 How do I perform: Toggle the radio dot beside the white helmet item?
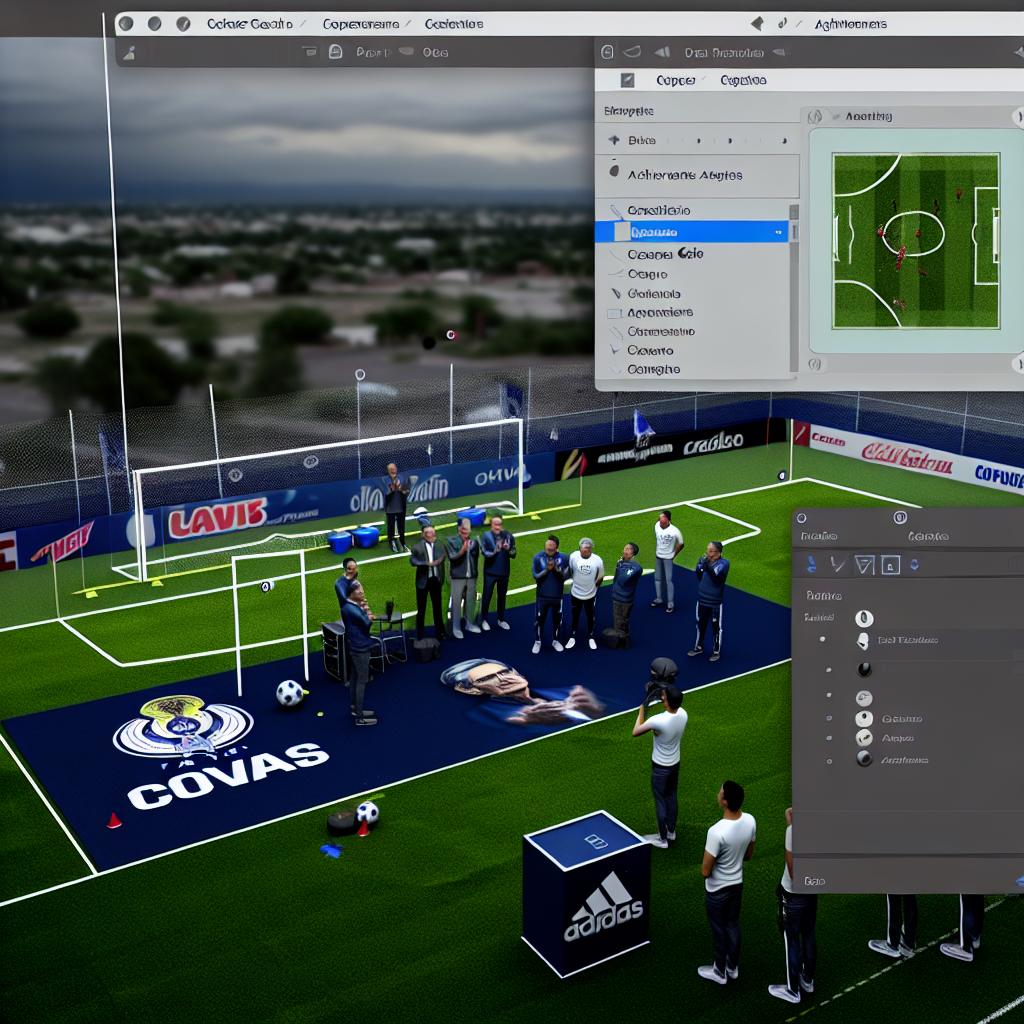coord(823,640)
